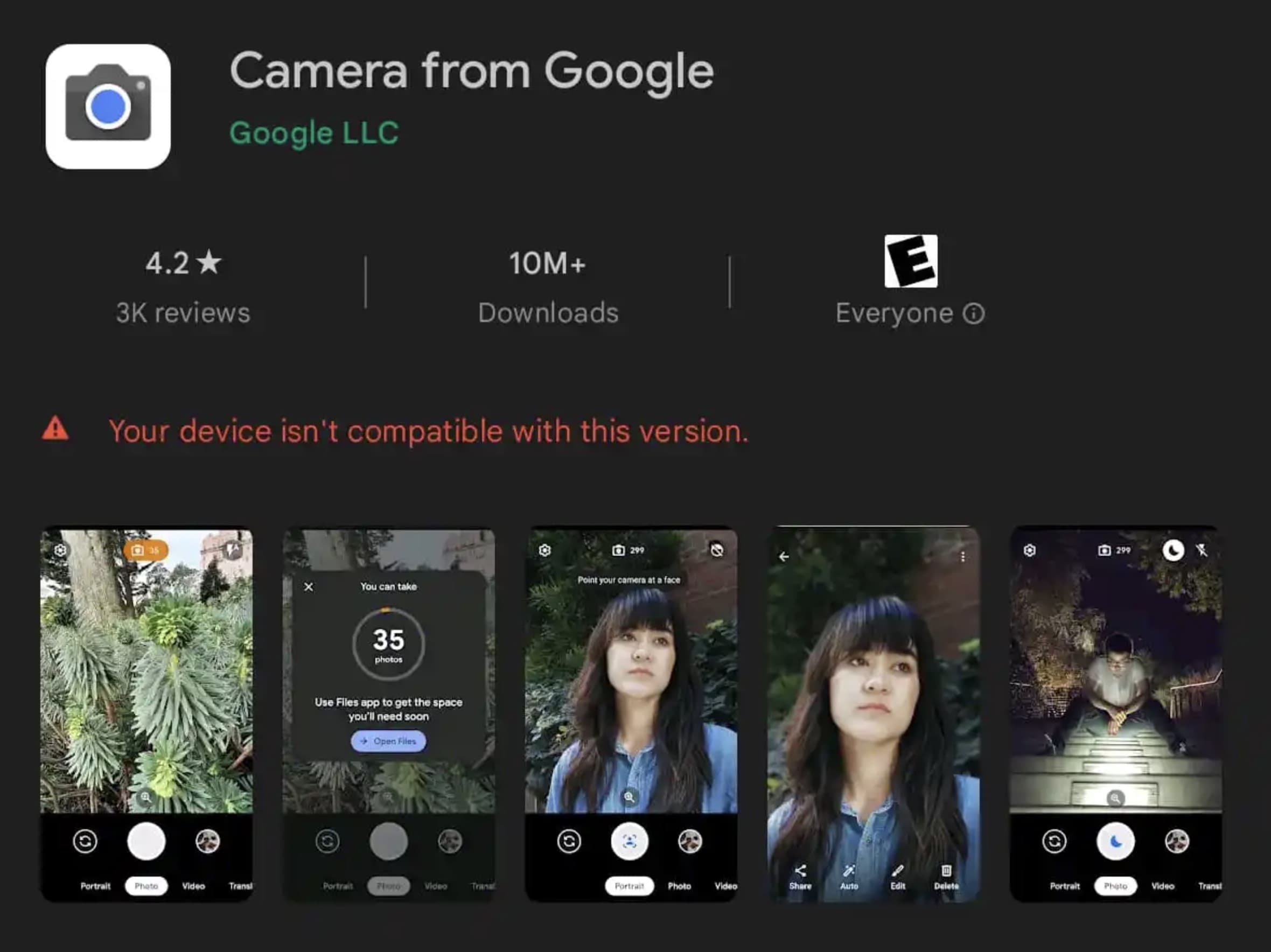This screenshot has height=952, width=1271.
Task: Open the fifth night sight screenshot
Action: pyautogui.click(x=1116, y=715)
